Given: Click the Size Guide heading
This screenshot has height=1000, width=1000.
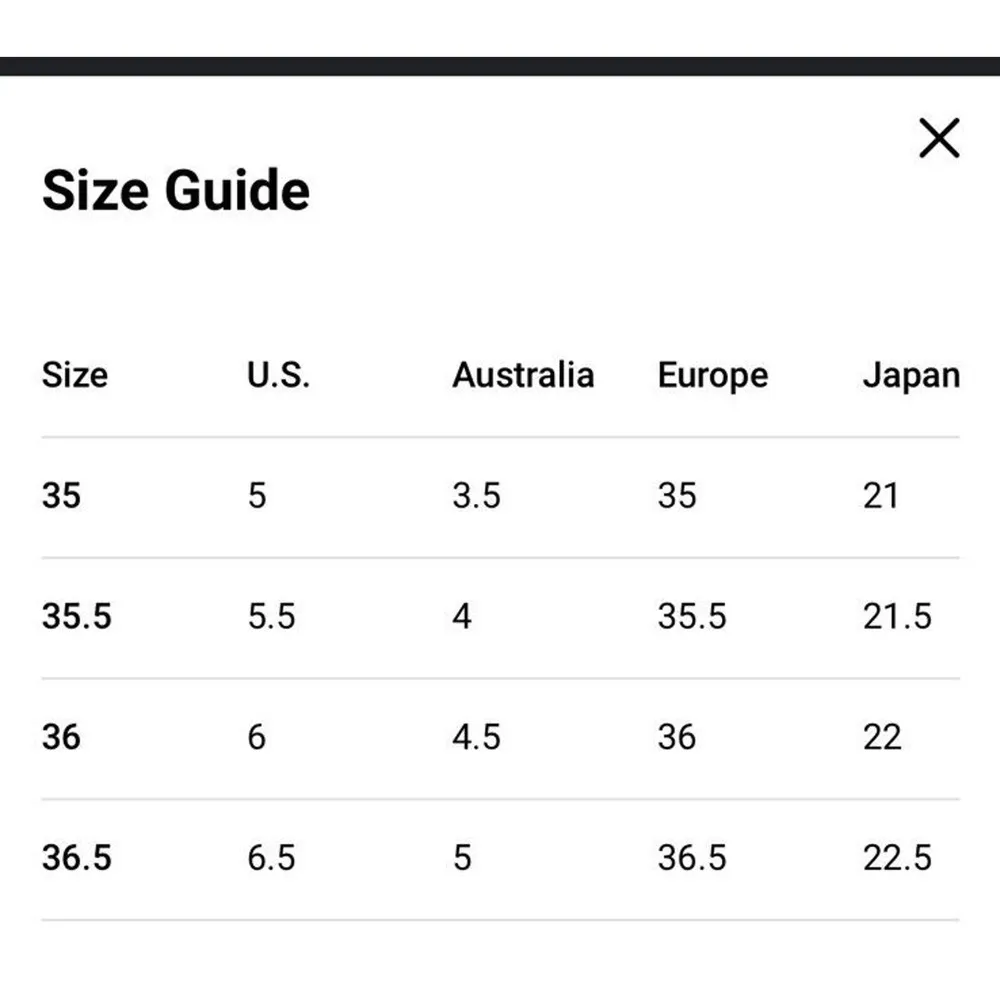Looking at the screenshot, I should [176, 190].
